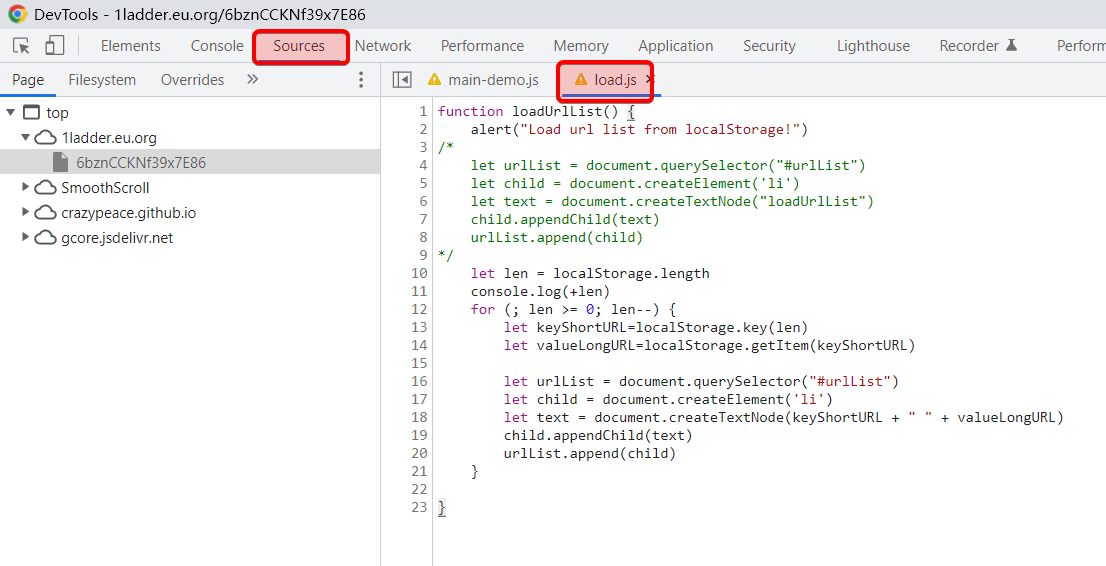Open the Overrides navigator tab
1106x566 pixels.
(192, 80)
